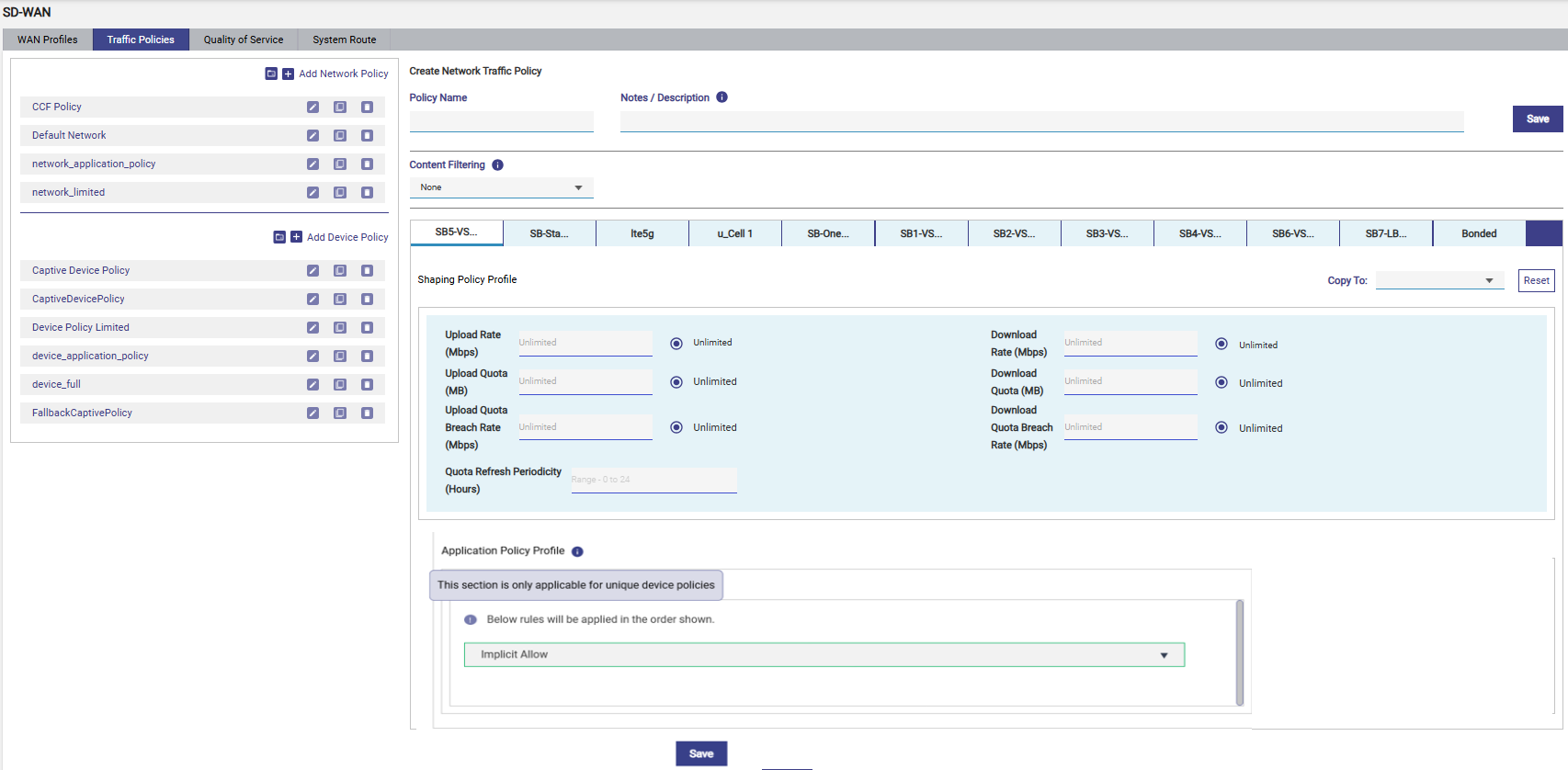The image size is (1568, 770).
Task: Click the info icon beside Notes / Description
Action: click(x=722, y=97)
